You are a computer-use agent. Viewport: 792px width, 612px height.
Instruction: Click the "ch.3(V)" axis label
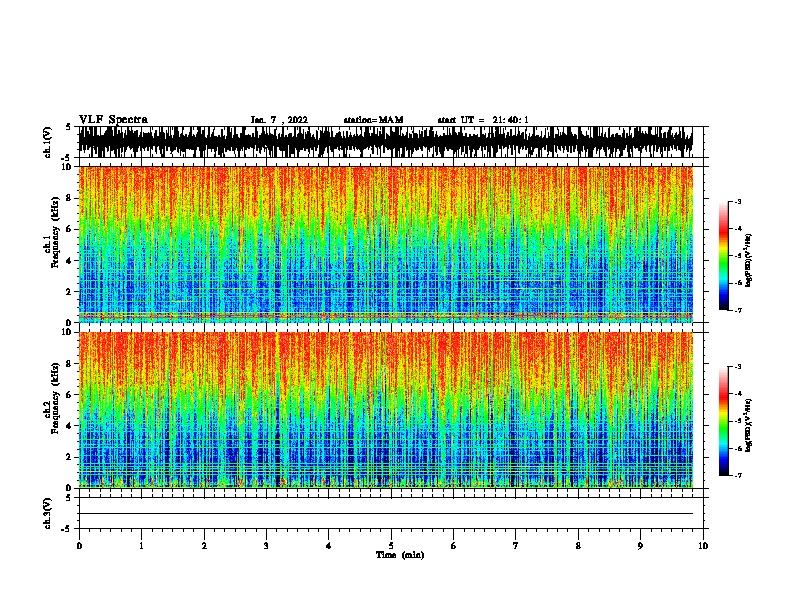[47, 513]
